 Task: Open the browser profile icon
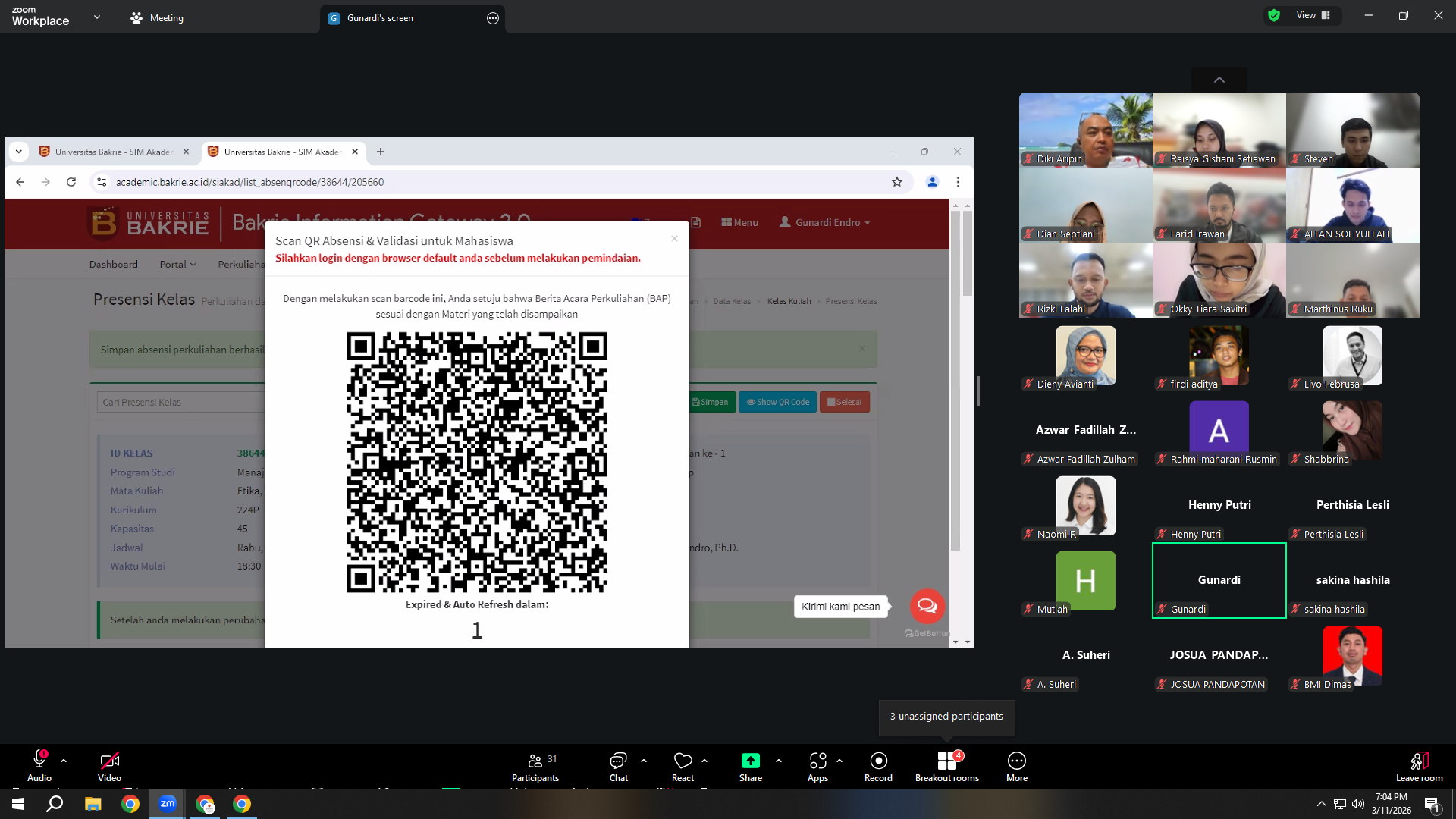pos(932,182)
